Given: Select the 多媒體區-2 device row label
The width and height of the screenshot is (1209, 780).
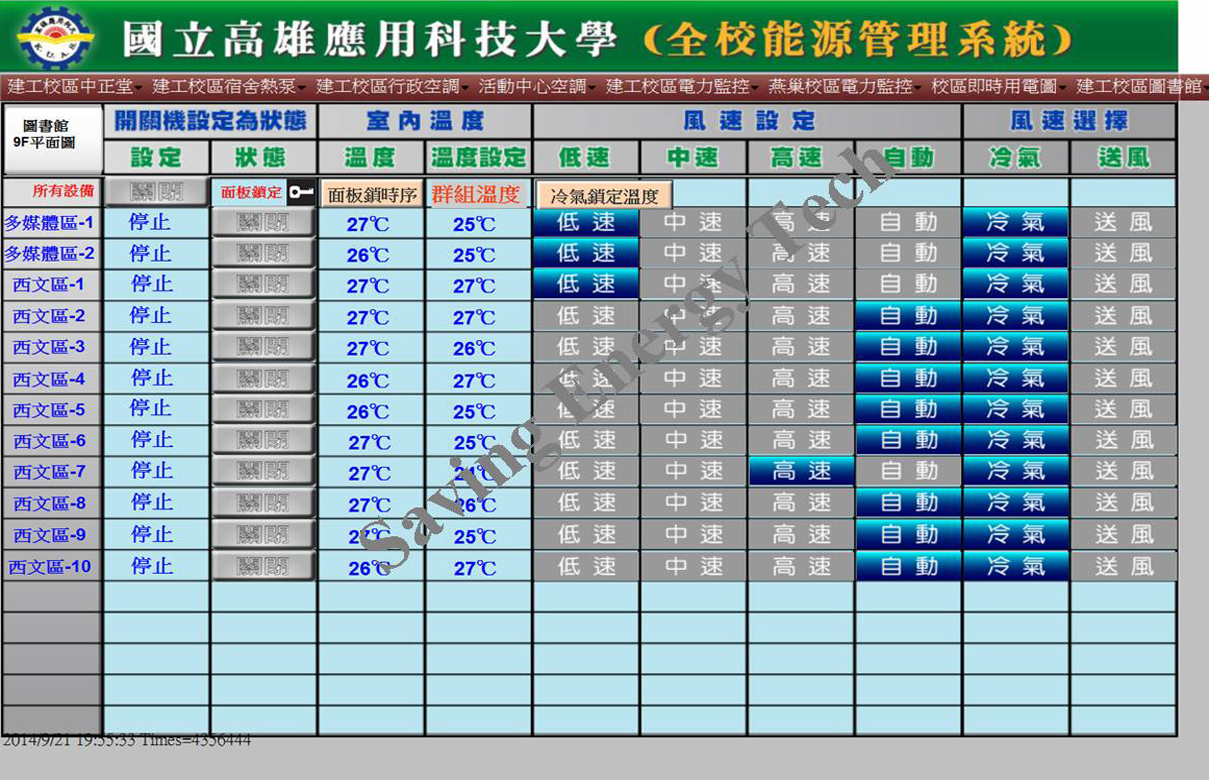Looking at the screenshot, I should [x=50, y=254].
